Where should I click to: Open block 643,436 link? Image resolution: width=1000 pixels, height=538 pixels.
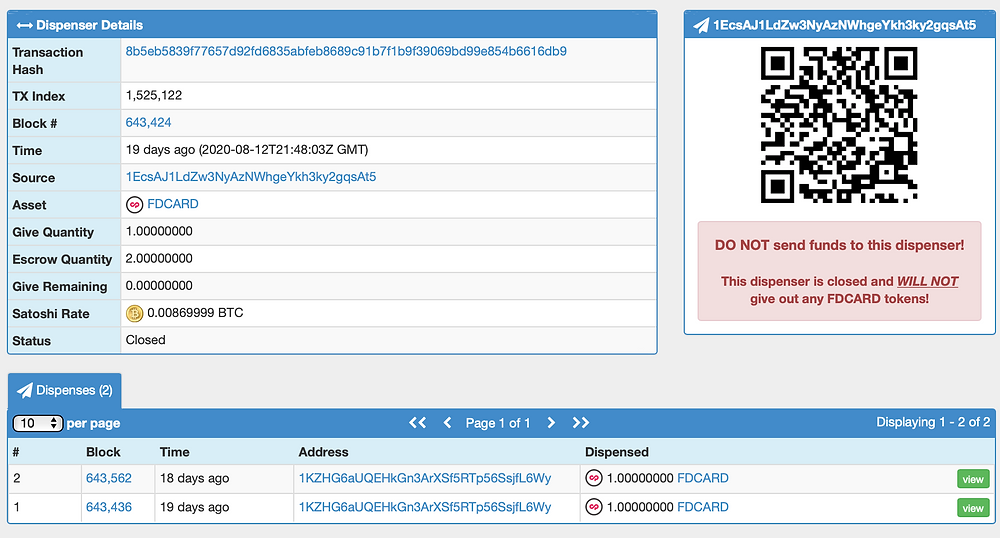pyautogui.click(x=108, y=507)
